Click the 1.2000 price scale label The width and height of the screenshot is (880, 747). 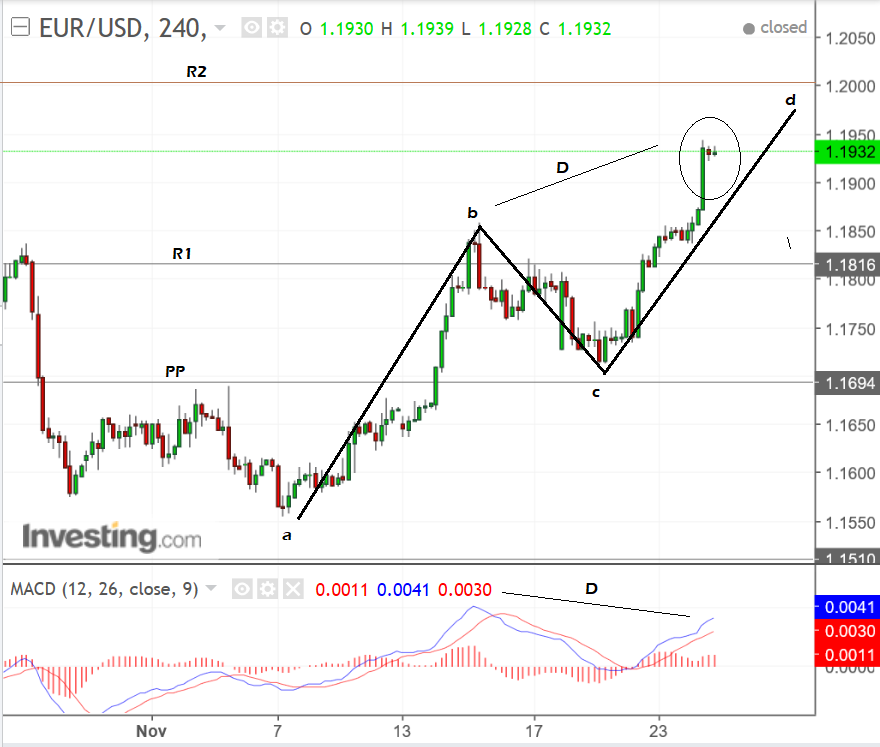[x=850, y=86]
